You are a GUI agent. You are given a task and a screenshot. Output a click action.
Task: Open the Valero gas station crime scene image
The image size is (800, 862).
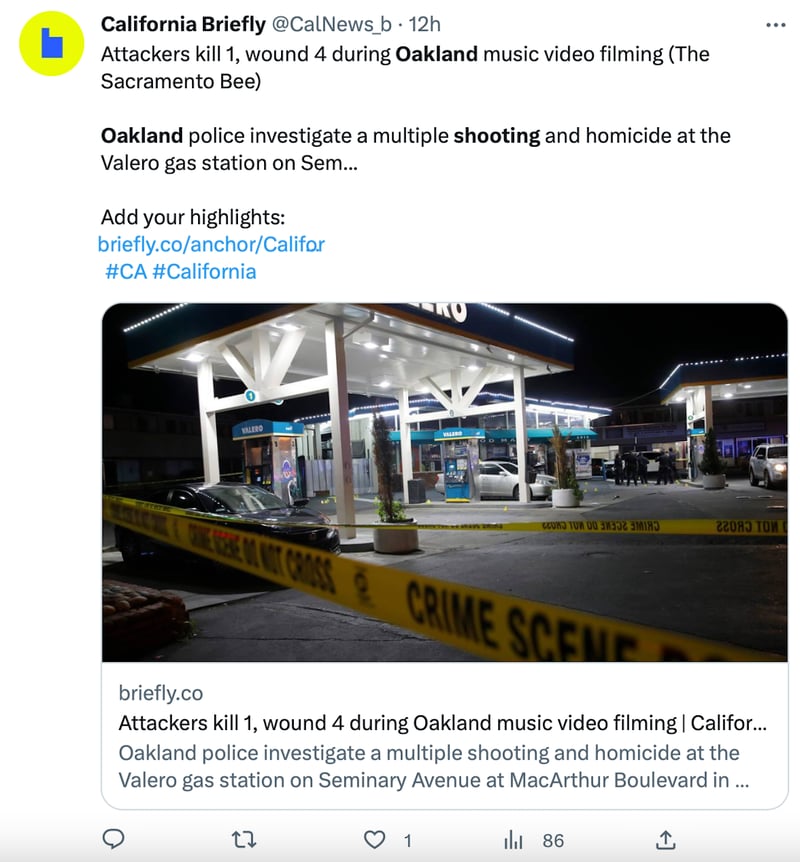pos(445,482)
